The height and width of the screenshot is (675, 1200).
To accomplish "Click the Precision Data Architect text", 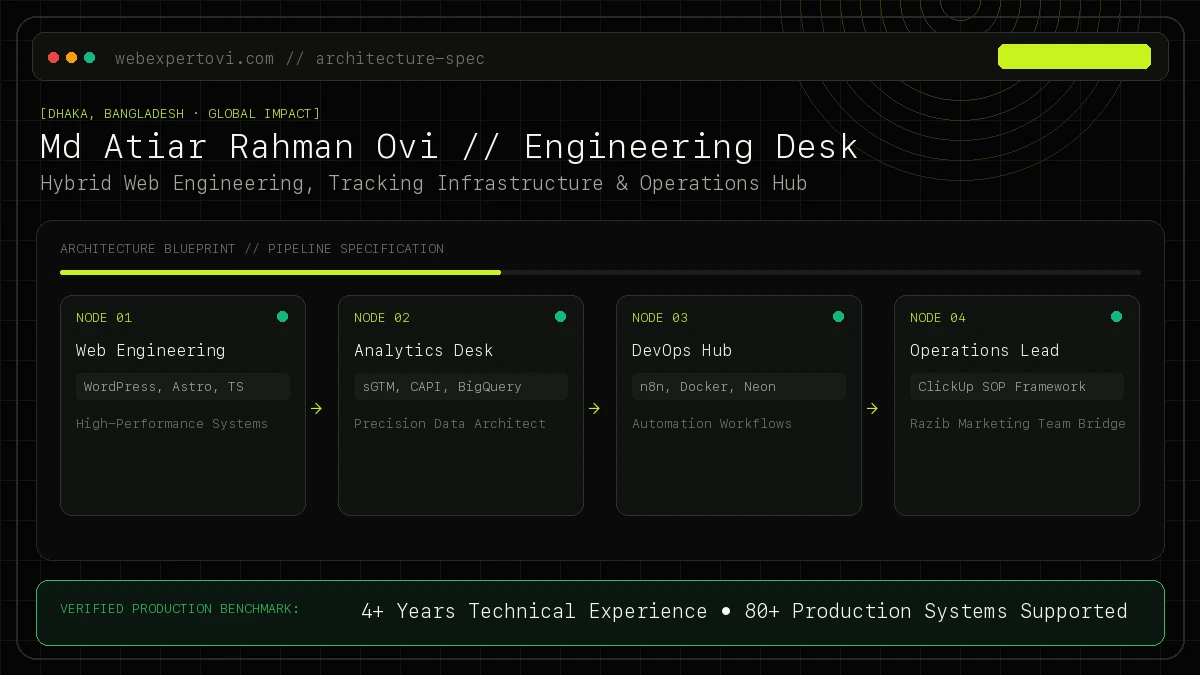I will (x=450, y=424).
